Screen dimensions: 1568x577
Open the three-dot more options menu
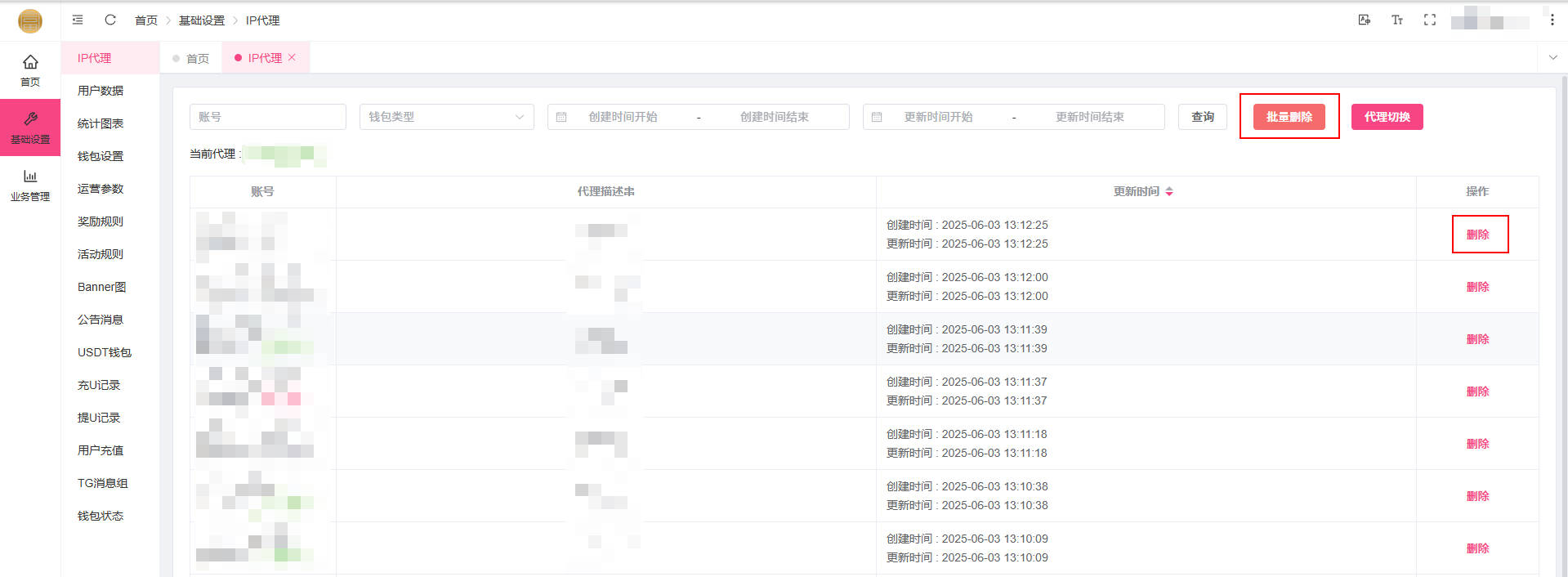tap(1552, 20)
